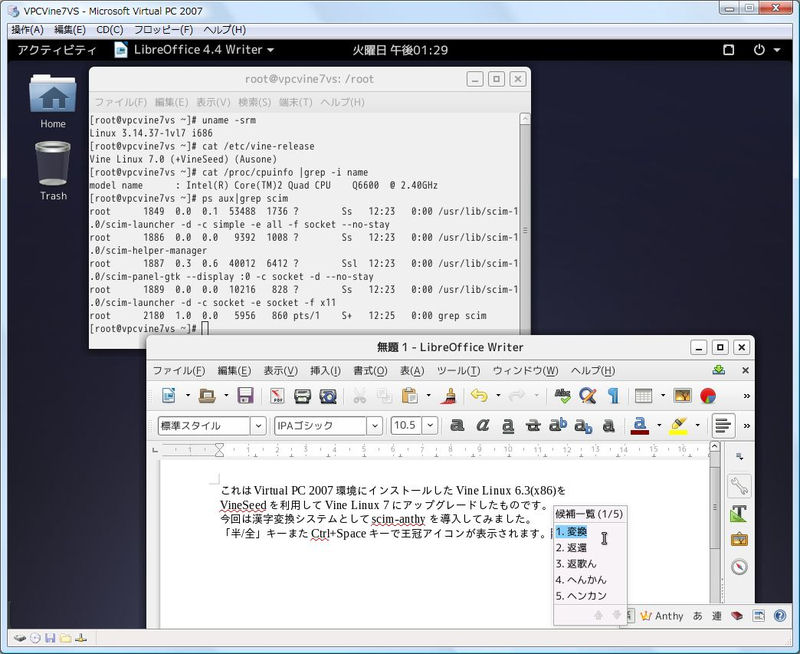Click the Insert Chart icon
Viewport: 800px width, 654px height.
tap(708, 395)
